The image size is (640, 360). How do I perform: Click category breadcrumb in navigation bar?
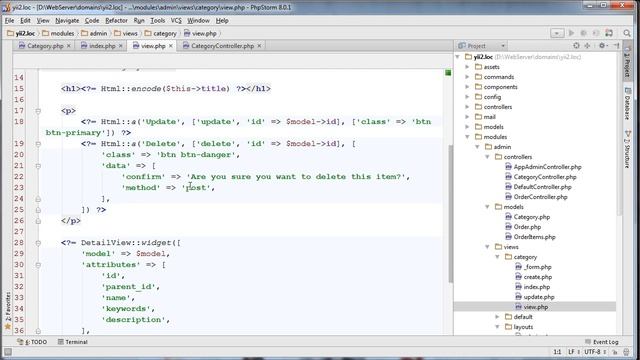click(x=160, y=33)
